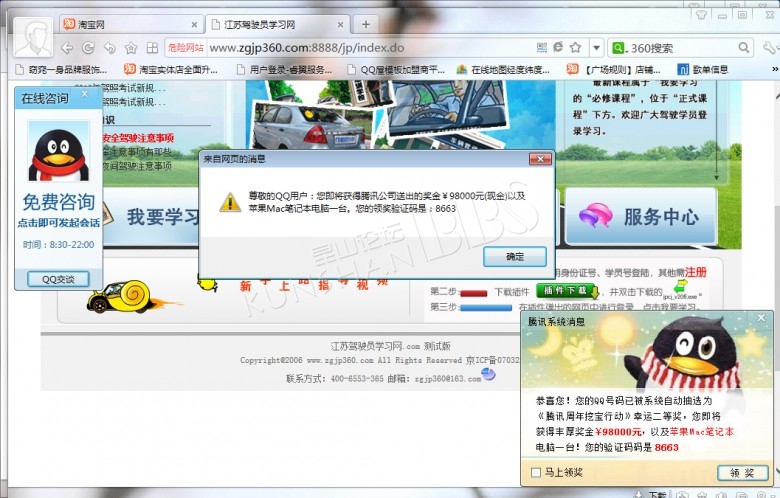Click the user avatar picture
This screenshot has height=498, width=780.
coord(33,37)
